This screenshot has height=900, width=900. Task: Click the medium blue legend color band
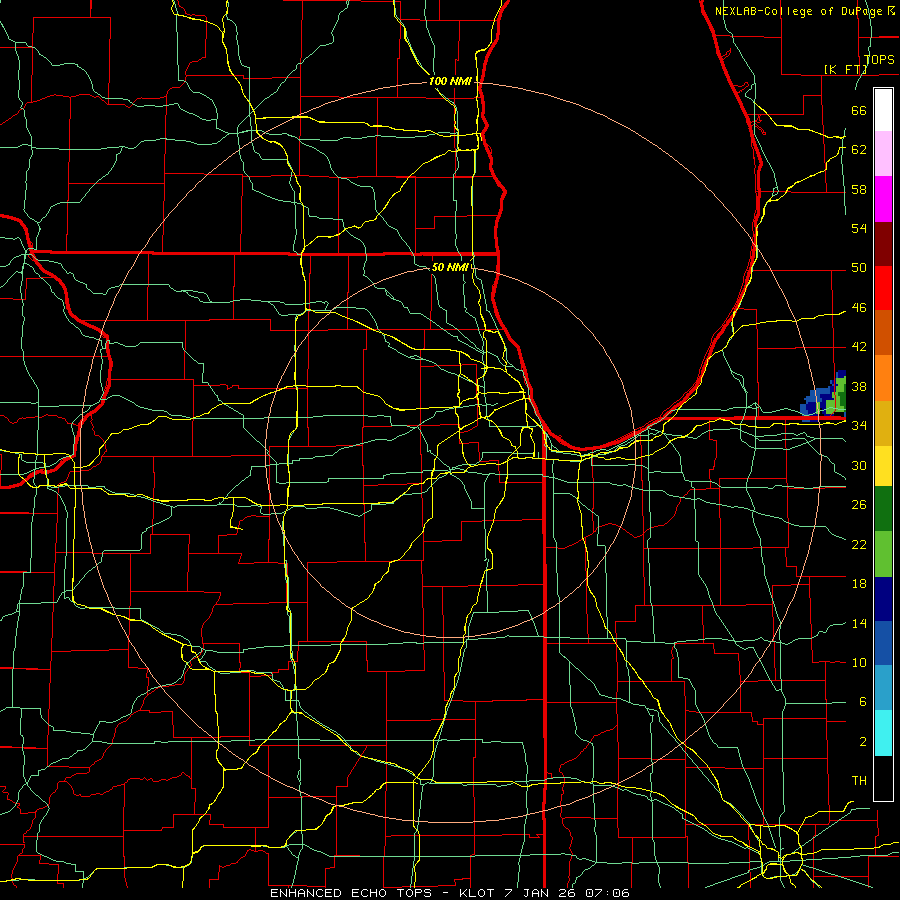(x=883, y=642)
